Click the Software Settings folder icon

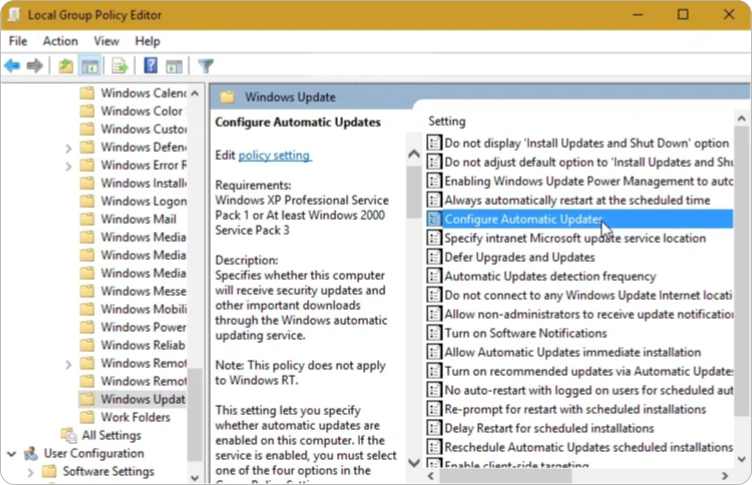pos(49,471)
